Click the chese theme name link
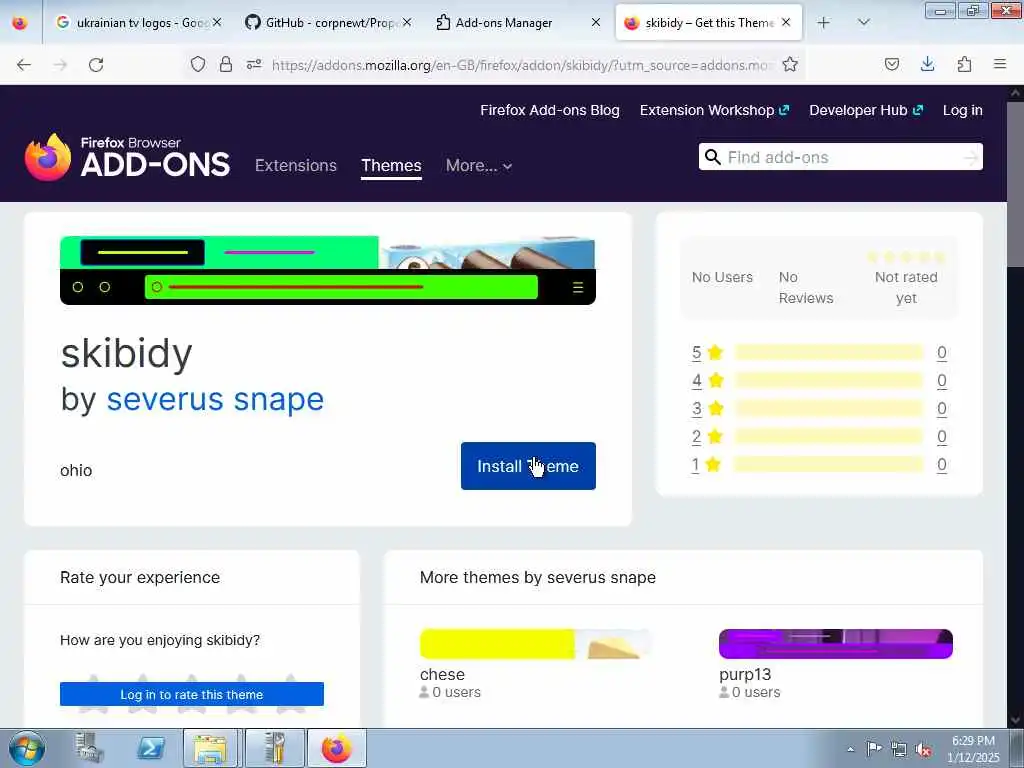Image resolution: width=1024 pixels, height=768 pixels. pyautogui.click(x=442, y=675)
